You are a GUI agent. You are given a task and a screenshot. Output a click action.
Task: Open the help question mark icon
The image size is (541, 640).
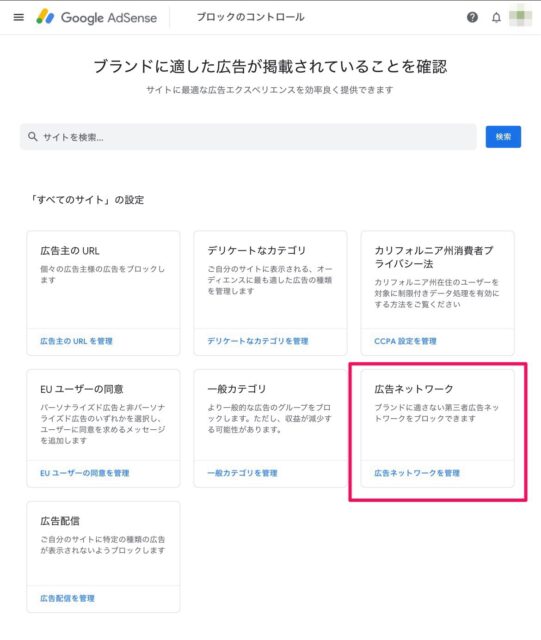pos(472,18)
